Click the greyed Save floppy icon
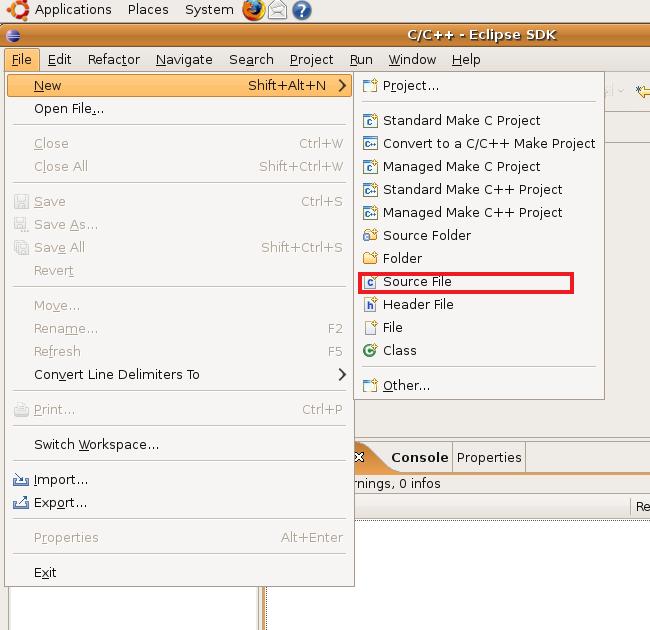 (21, 202)
